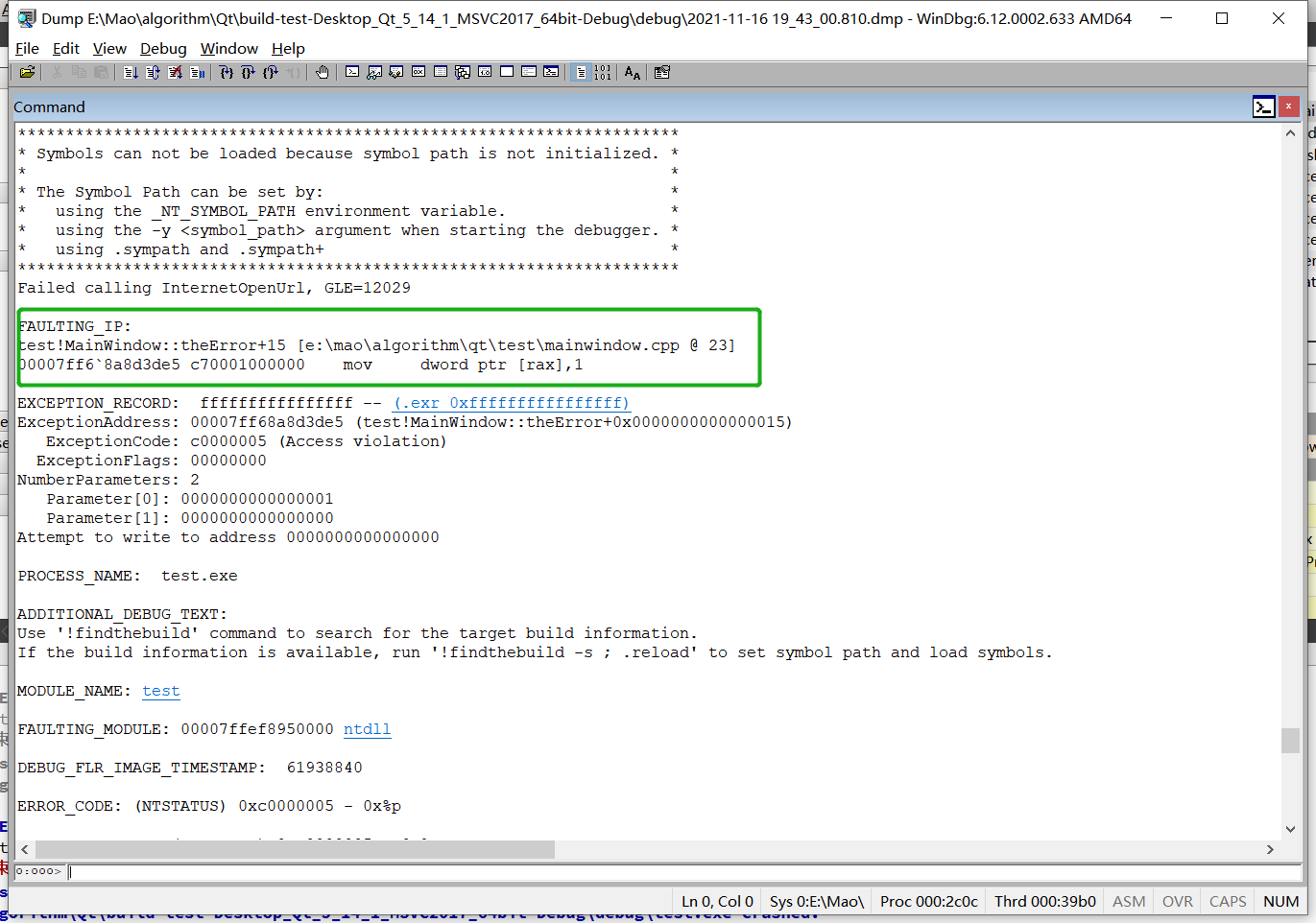Open a source file from the toolbar

pyautogui.click(x=27, y=72)
